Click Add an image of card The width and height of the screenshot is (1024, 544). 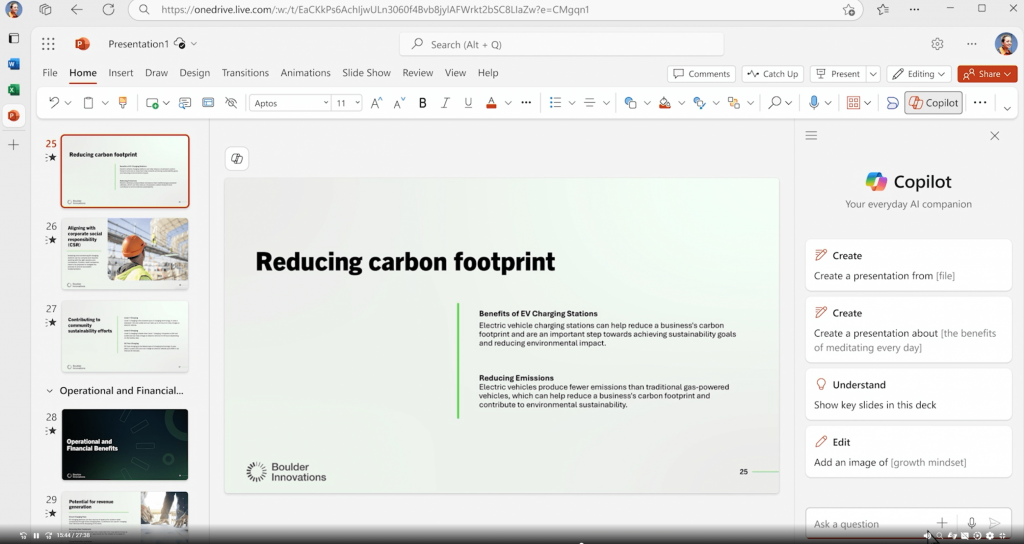pos(908,452)
